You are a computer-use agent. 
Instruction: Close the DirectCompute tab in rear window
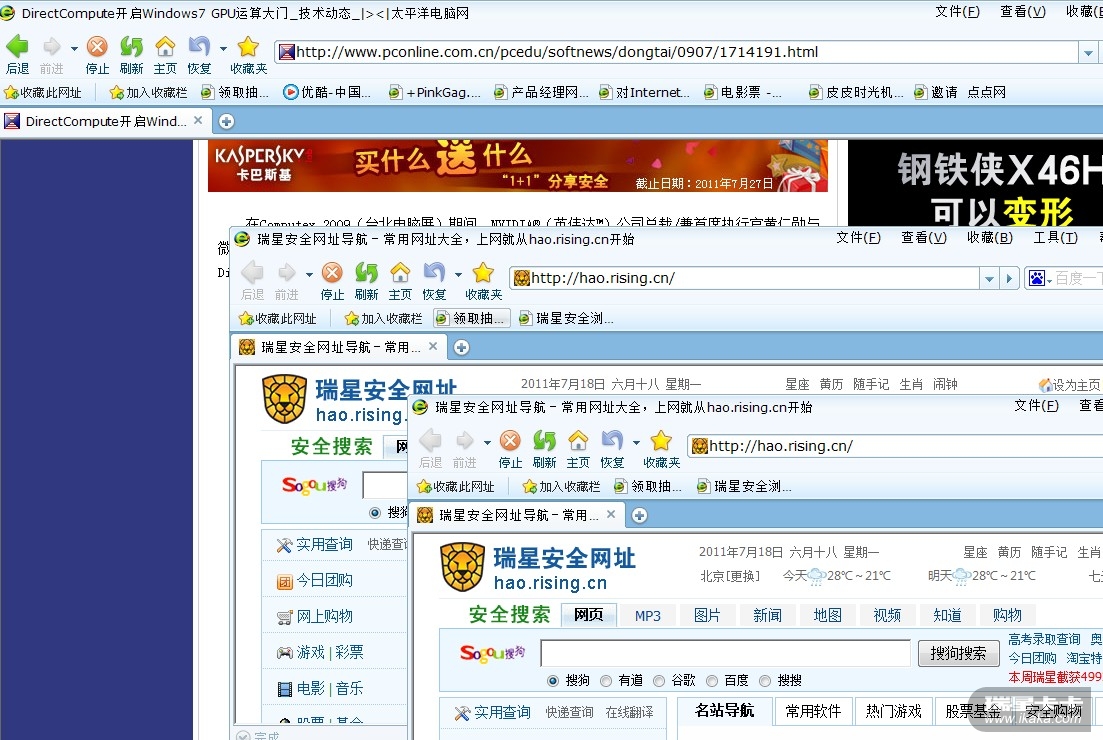[x=198, y=120]
